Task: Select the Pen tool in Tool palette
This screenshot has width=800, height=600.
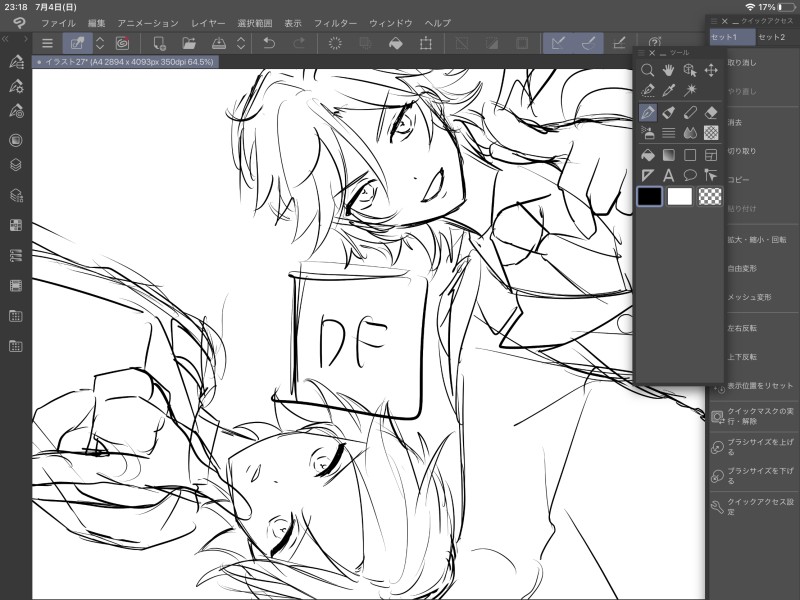Action: click(647, 112)
